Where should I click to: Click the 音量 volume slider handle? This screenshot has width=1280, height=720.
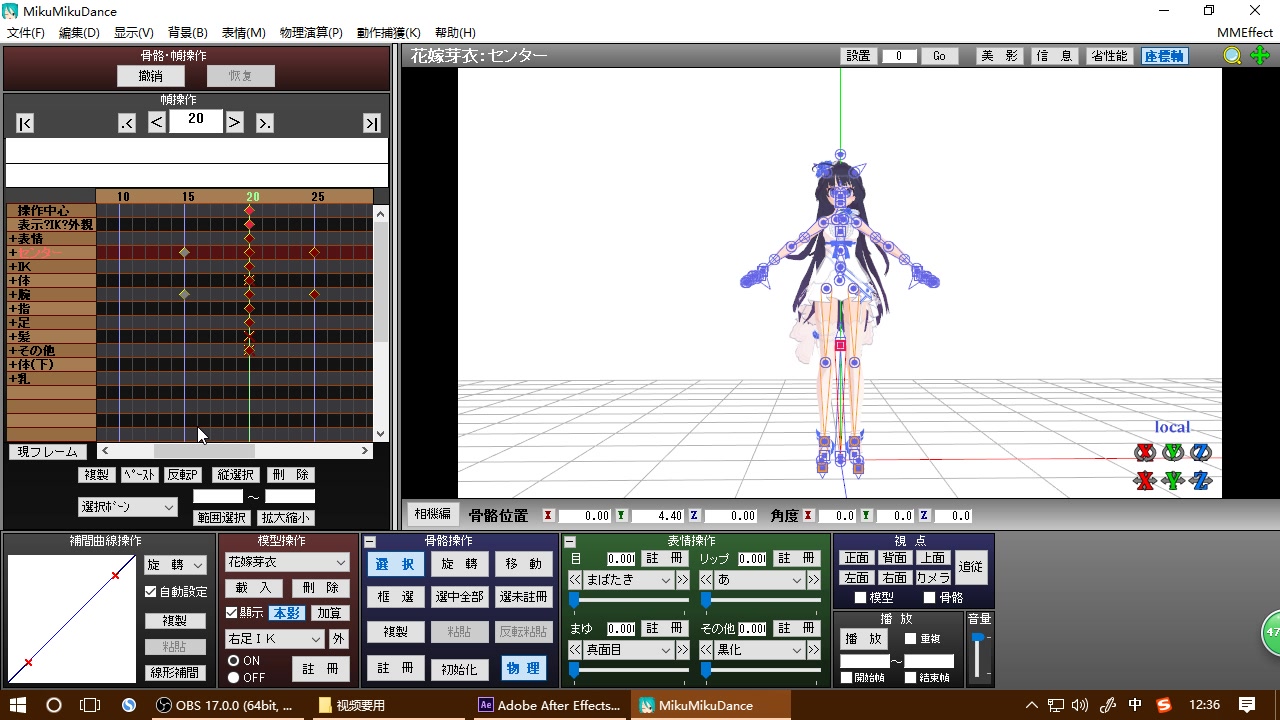pyautogui.click(x=978, y=638)
